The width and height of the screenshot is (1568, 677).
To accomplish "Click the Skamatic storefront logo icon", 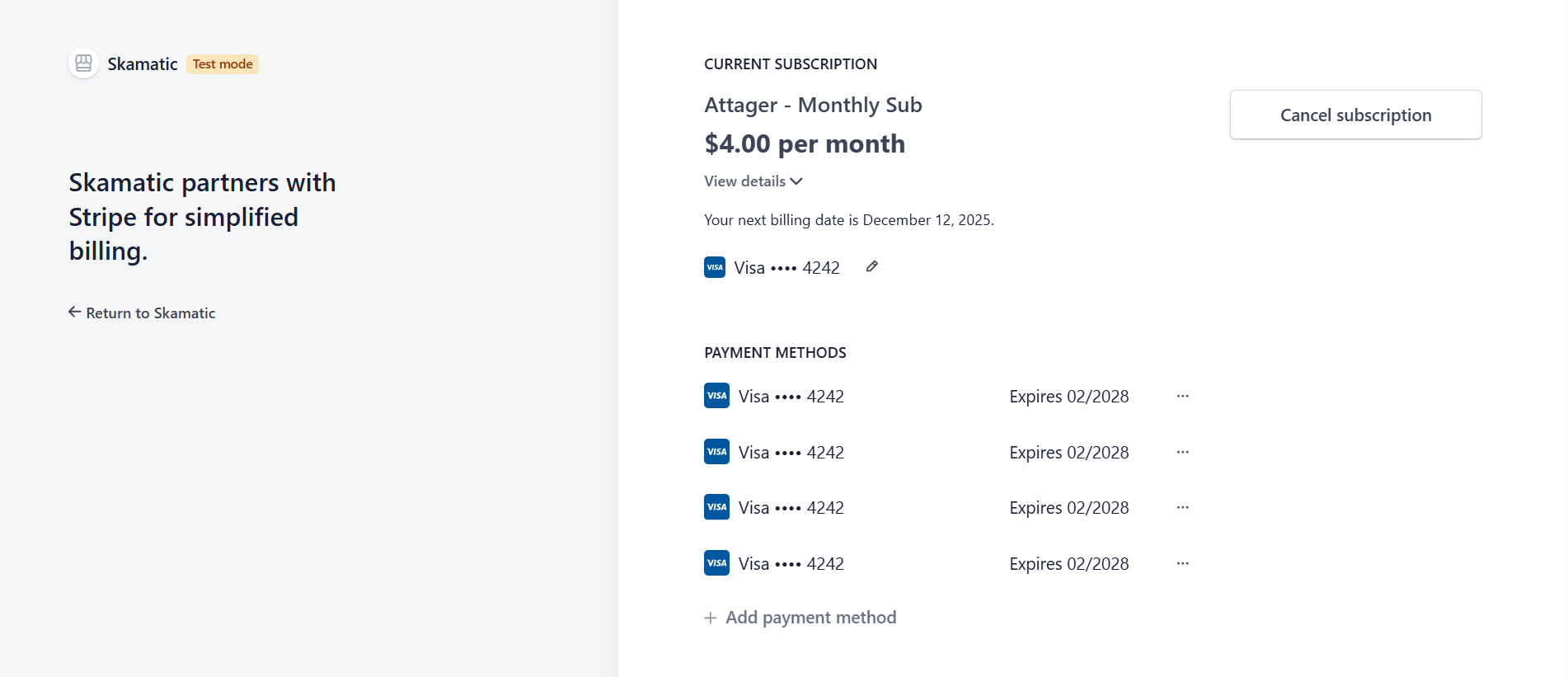I will 83,63.
